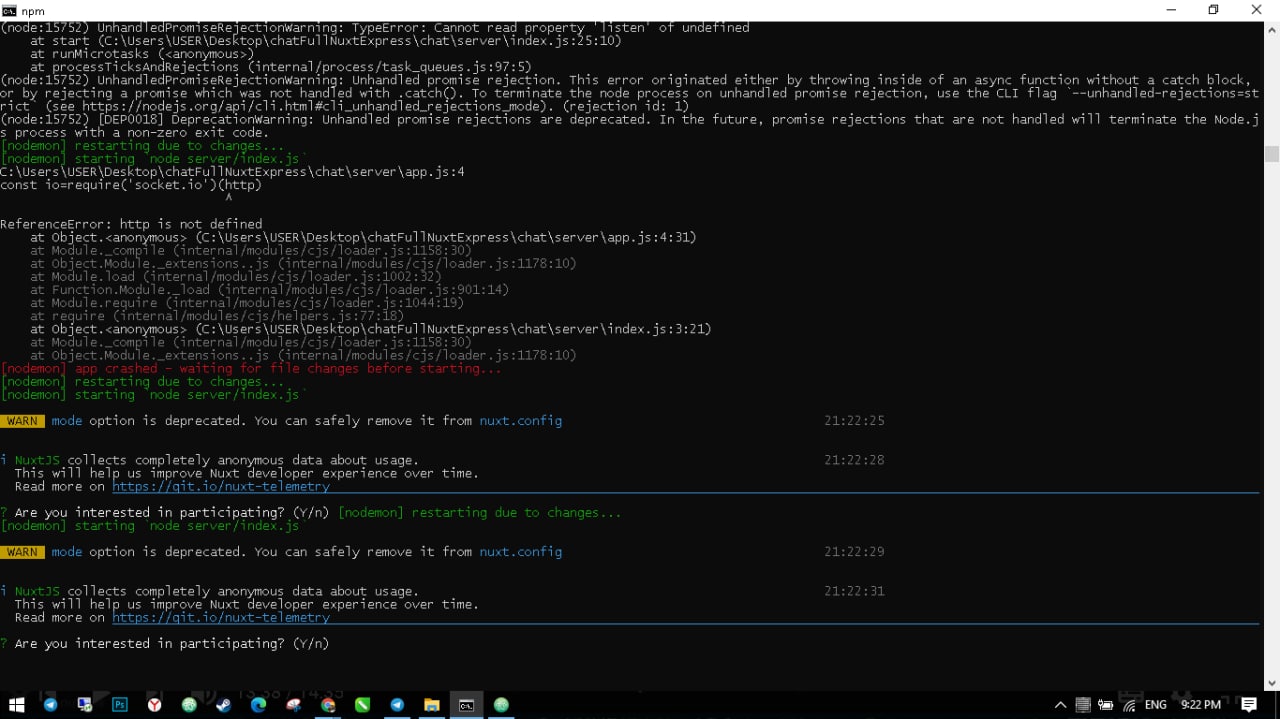1280x719 pixels.
Task: Click the WARN badge at 21:22:25
Action: [22, 421]
